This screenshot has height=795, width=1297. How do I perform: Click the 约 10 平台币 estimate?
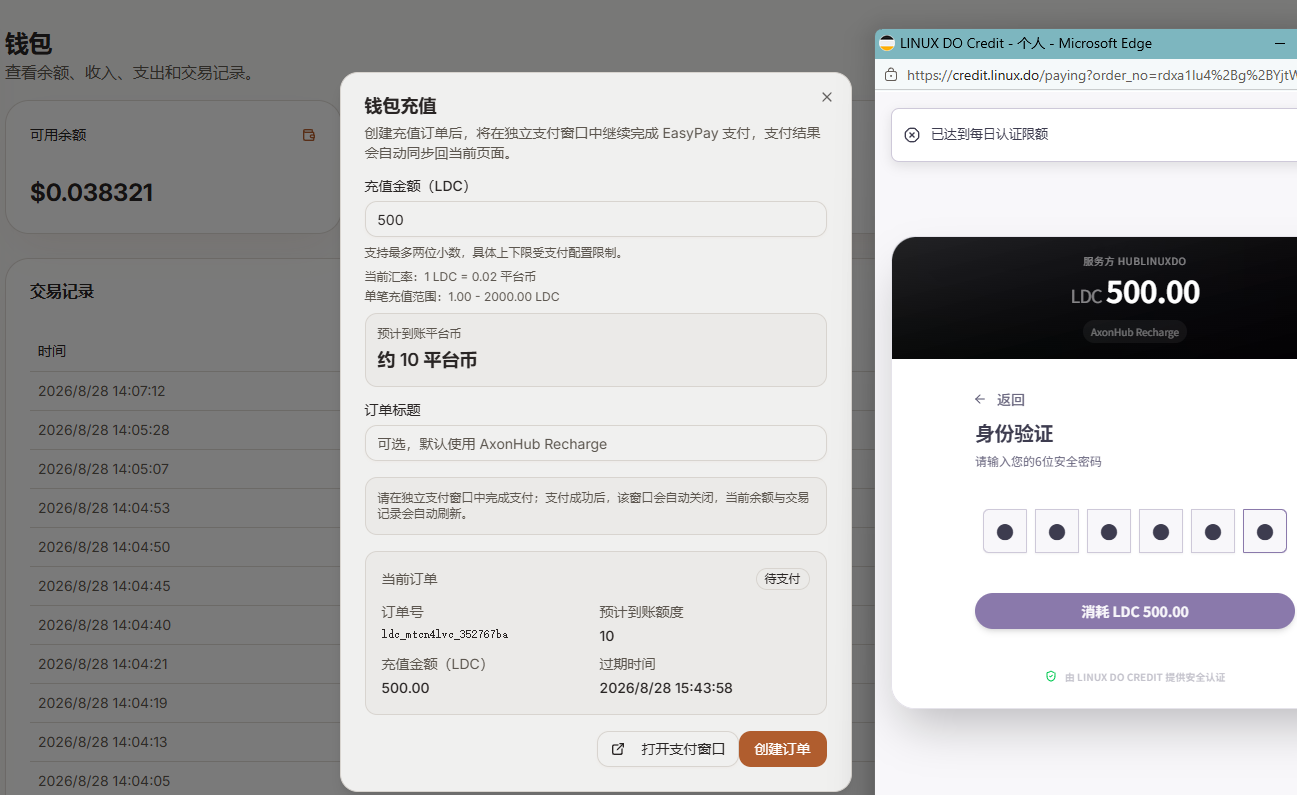(x=427, y=360)
